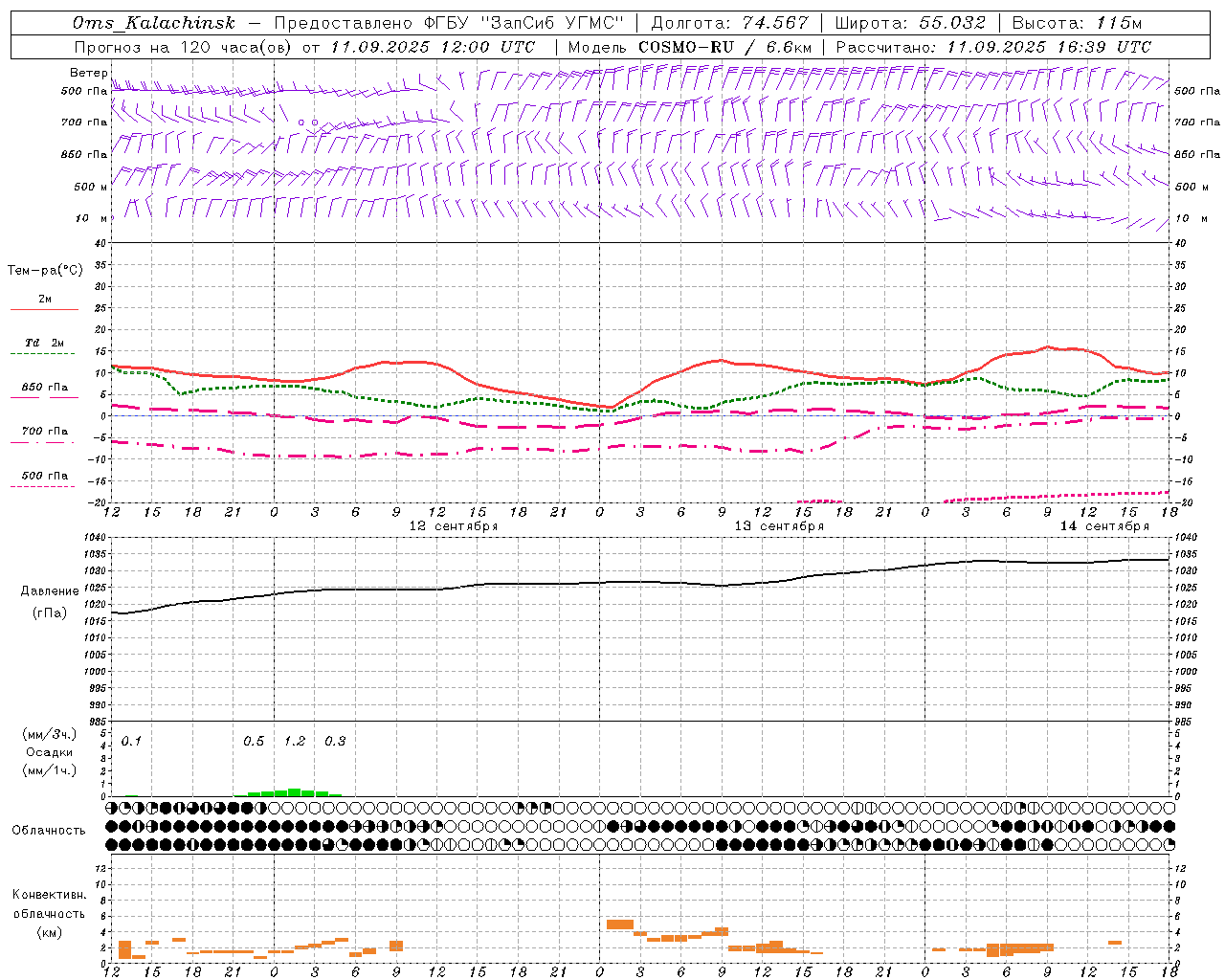Click the "Модель COSMO-RU / 6.6км" label
The height and width of the screenshot is (980, 1225).
690,47
